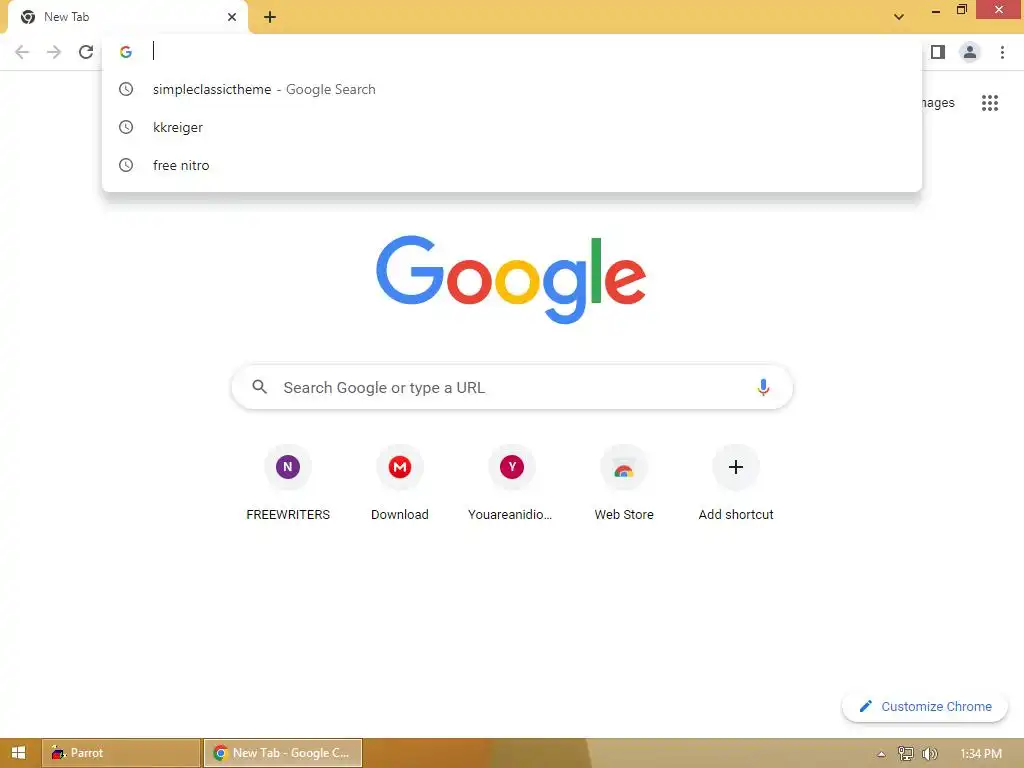The width and height of the screenshot is (1024, 768).
Task: Open the Windows Start button
Action: 18,753
